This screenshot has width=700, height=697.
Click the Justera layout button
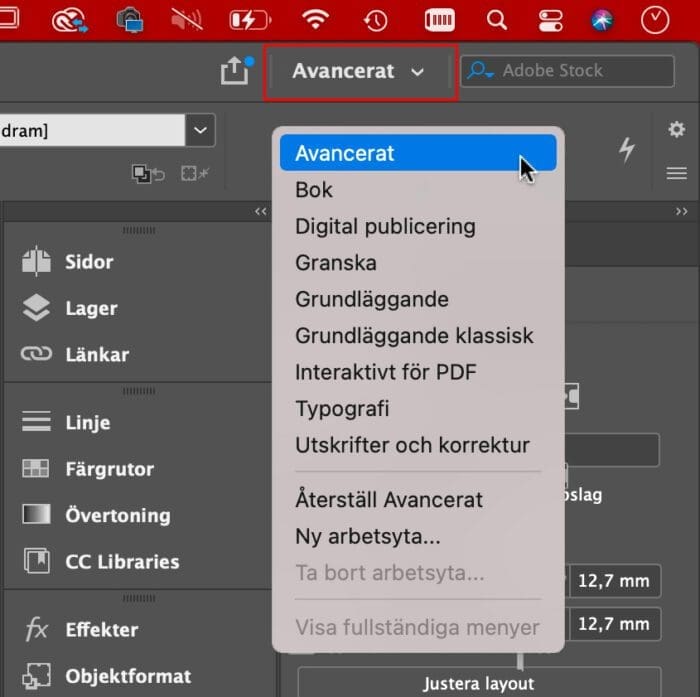(479, 683)
